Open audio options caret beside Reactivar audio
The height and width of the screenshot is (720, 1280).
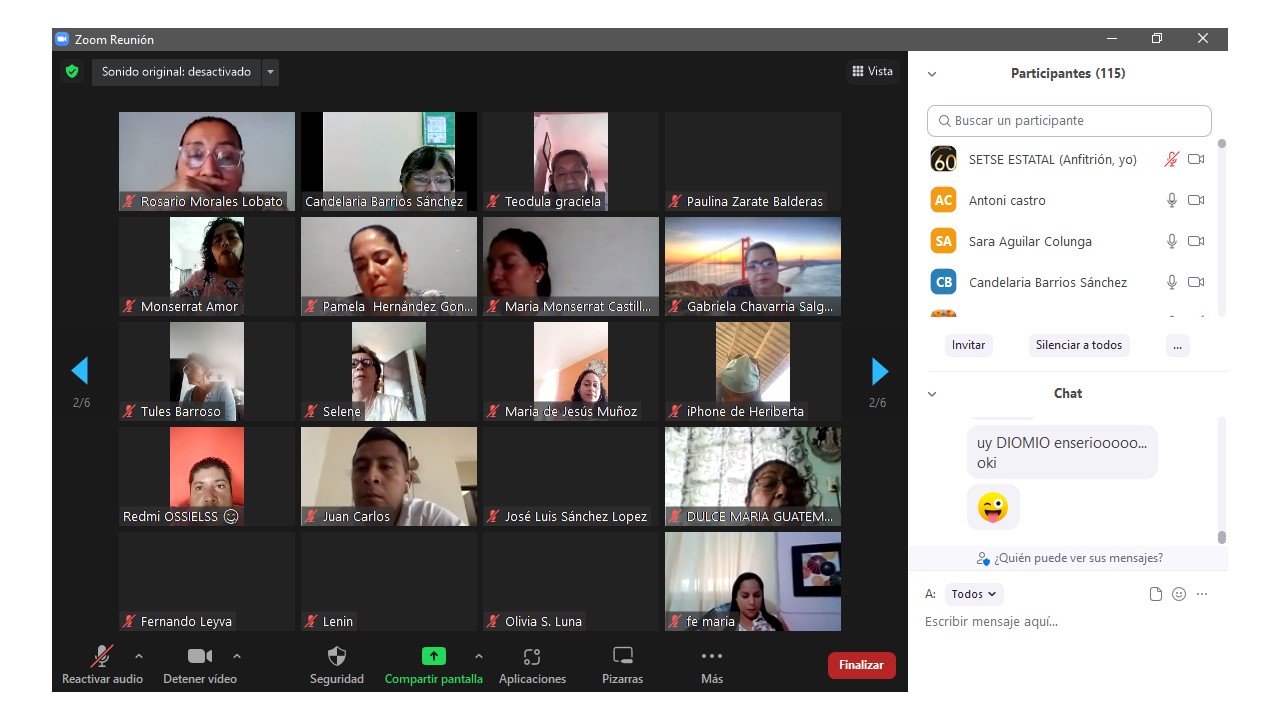click(x=138, y=656)
